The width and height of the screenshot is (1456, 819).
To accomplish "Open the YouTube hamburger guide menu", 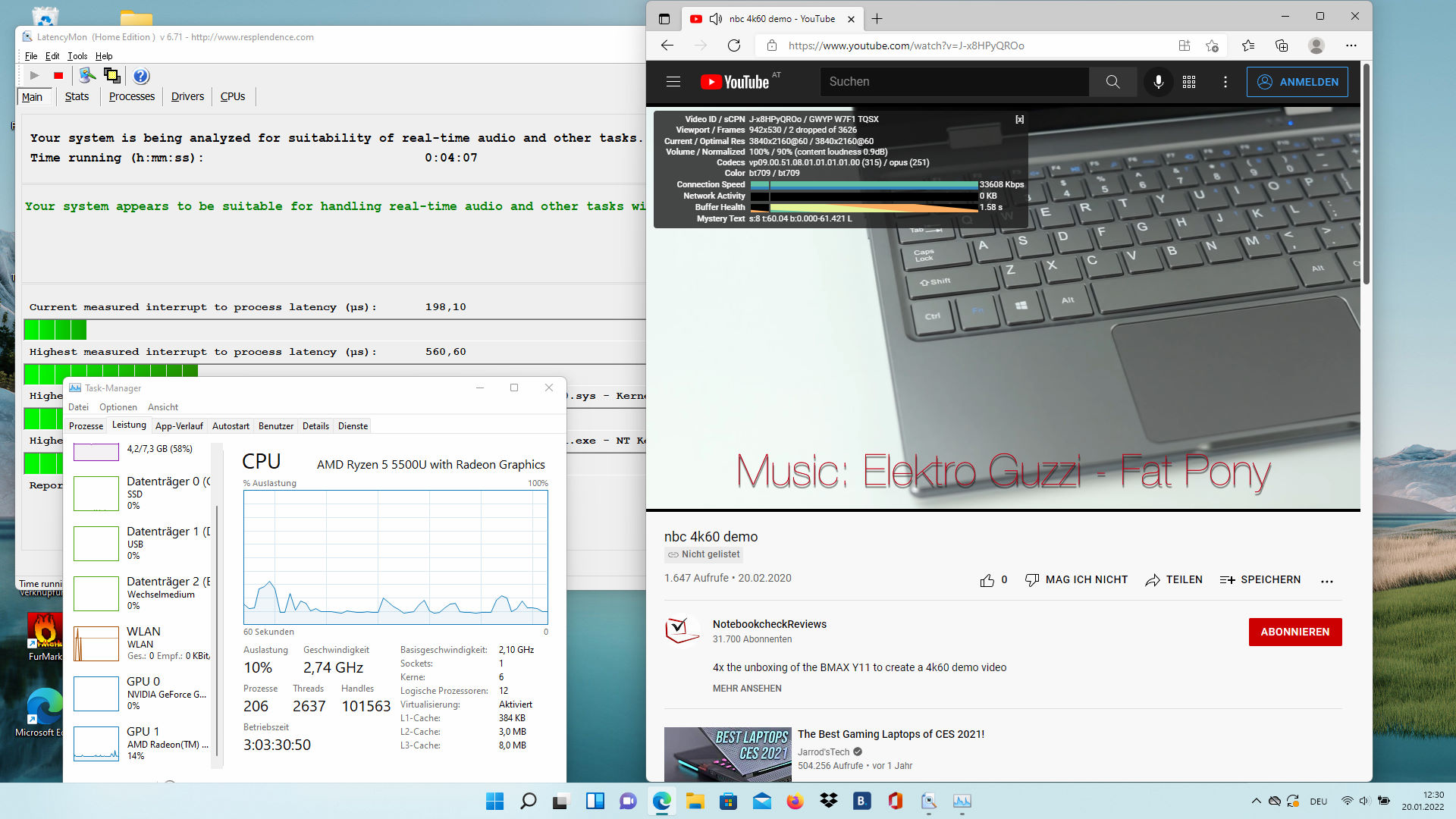I will pyautogui.click(x=673, y=82).
